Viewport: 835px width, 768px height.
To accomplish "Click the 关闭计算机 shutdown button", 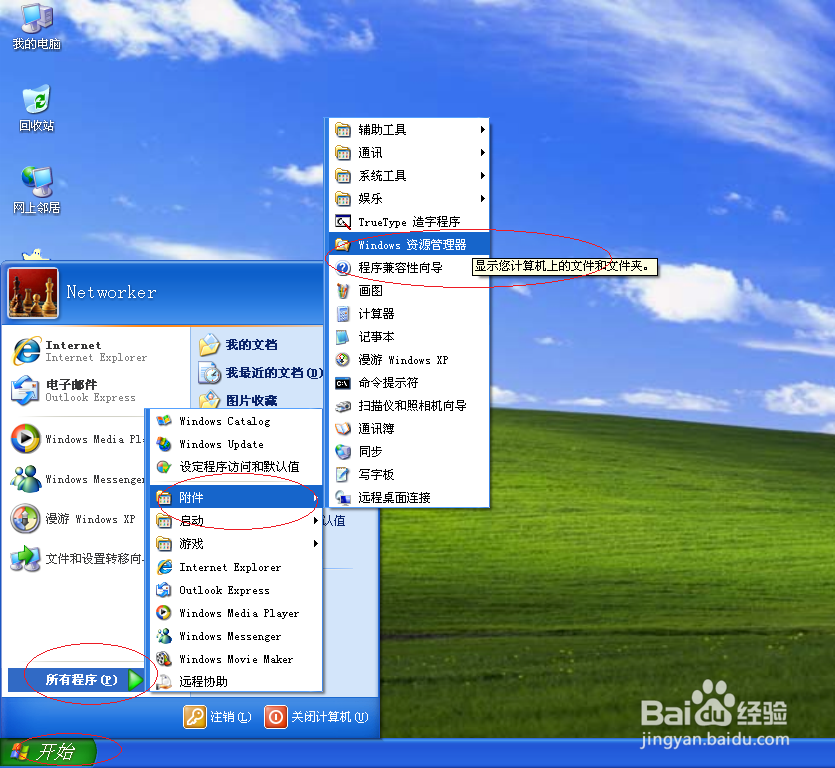I will [x=316, y=717].
